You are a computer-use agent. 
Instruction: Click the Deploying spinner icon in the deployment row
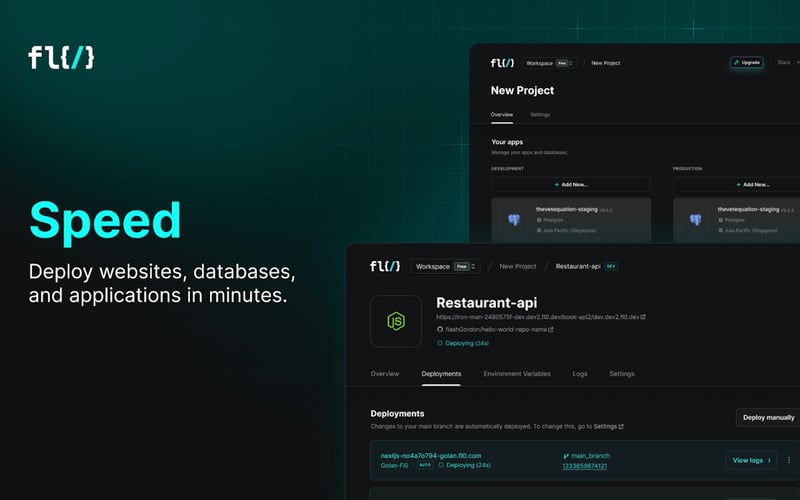pos(441,465)
